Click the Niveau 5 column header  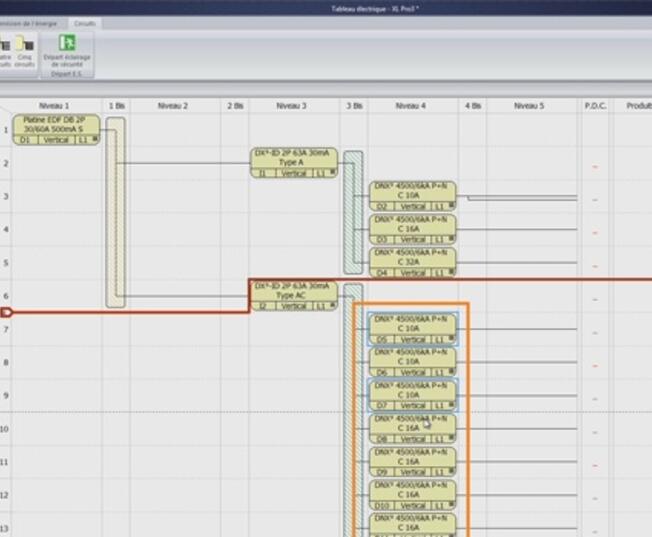coord(529,105)
